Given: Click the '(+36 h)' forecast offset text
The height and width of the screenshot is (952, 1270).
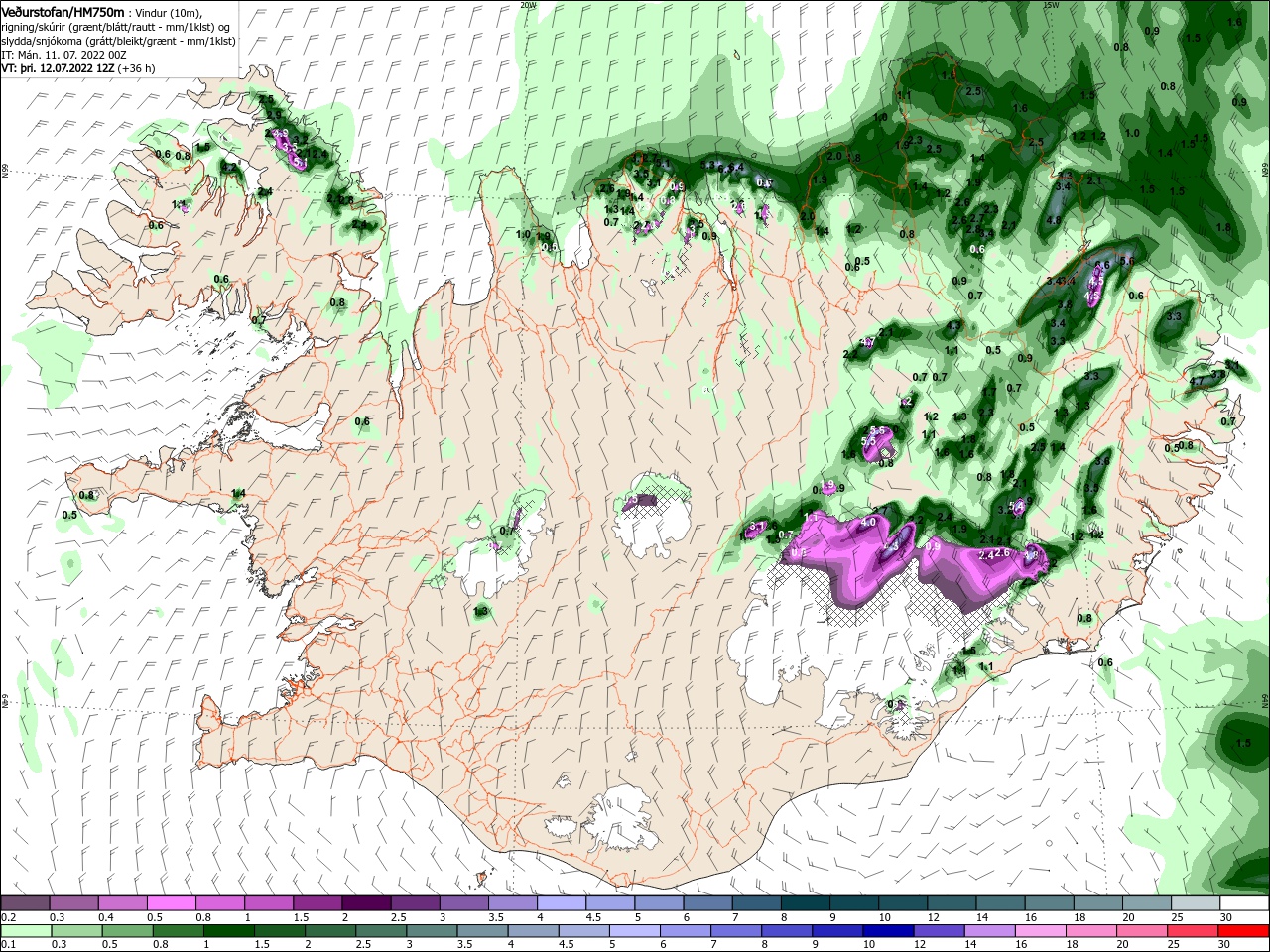Looking at the screenshot, I should click(x=137, y=68).
